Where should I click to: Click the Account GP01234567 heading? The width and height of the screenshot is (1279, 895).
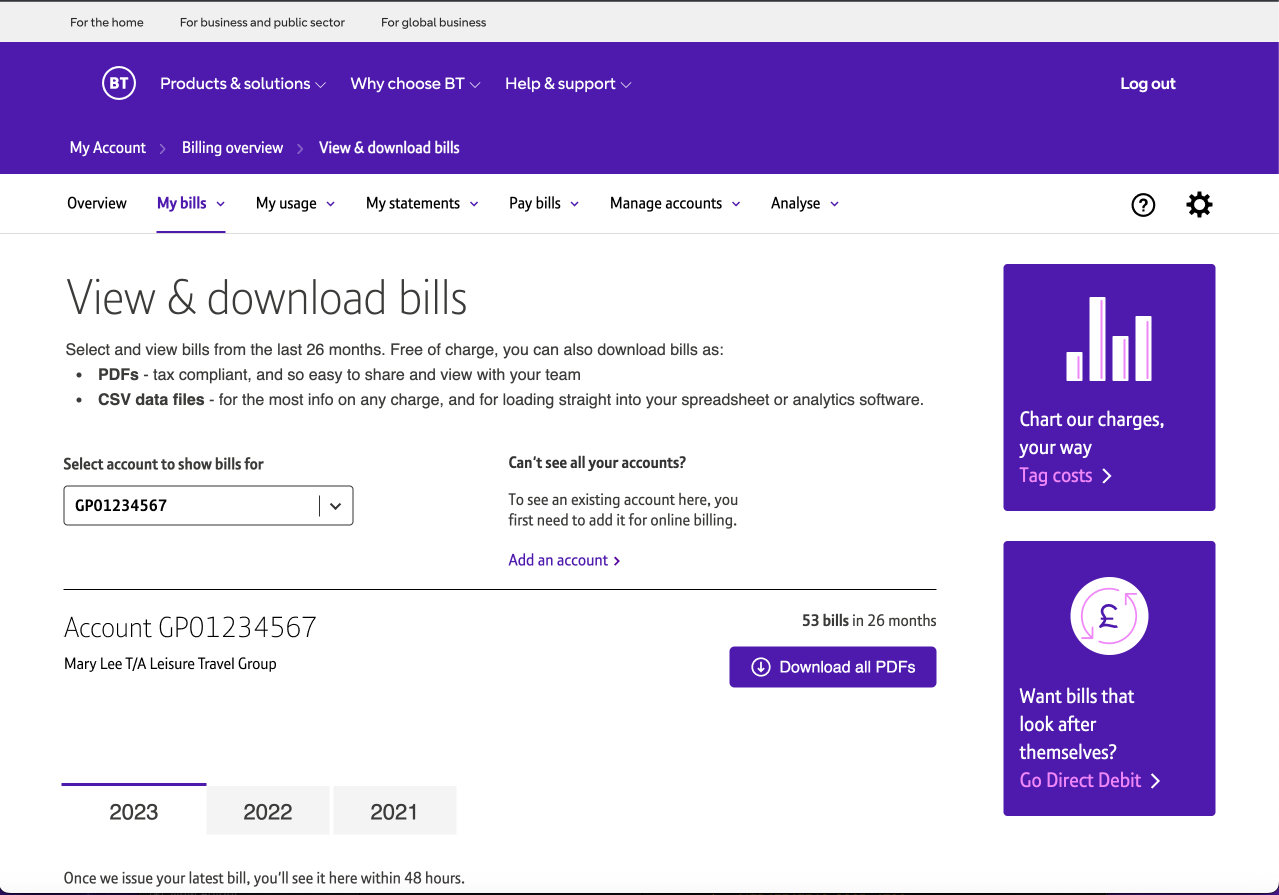point(190,628)
